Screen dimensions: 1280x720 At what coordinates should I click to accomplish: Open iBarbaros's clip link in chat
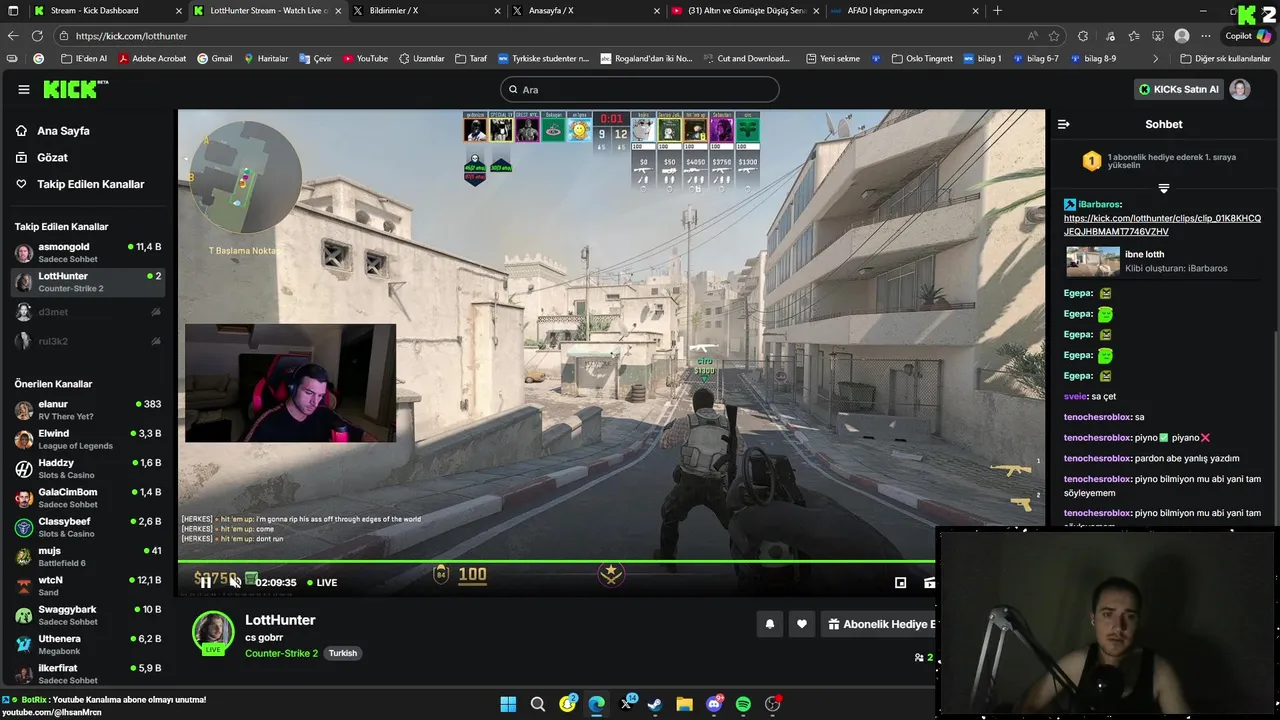pyautogui.click(x=1162, y=225)
